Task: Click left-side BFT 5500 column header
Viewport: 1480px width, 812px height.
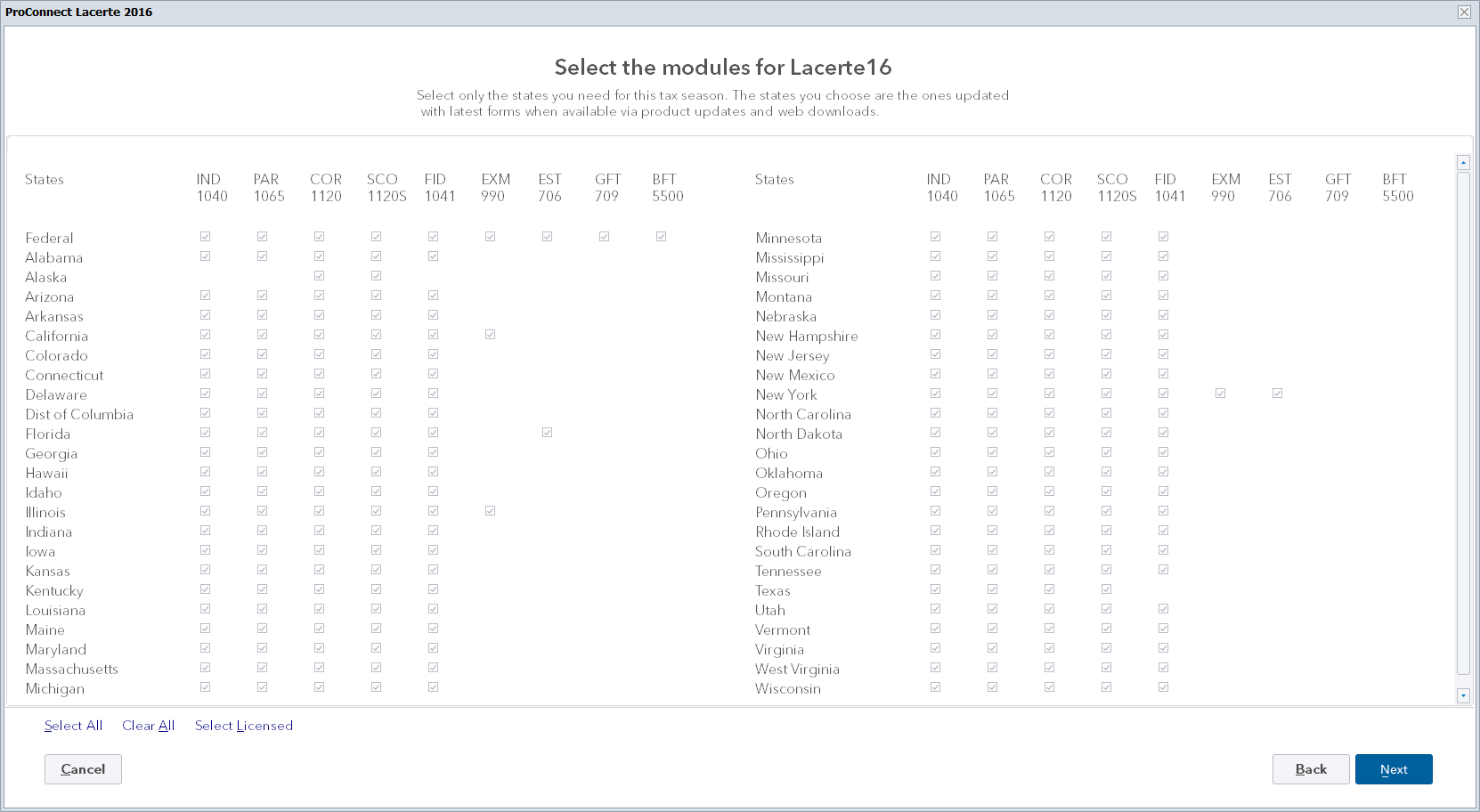Action: 668,188
